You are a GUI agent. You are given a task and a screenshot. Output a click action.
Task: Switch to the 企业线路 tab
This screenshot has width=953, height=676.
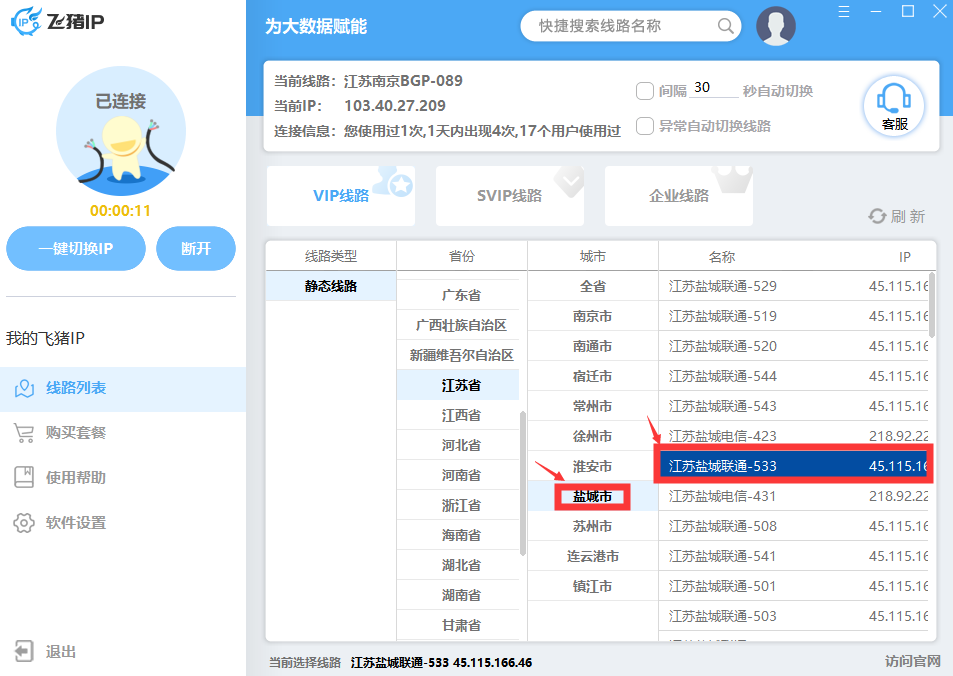pyautogui.click(x=678, y=195)
